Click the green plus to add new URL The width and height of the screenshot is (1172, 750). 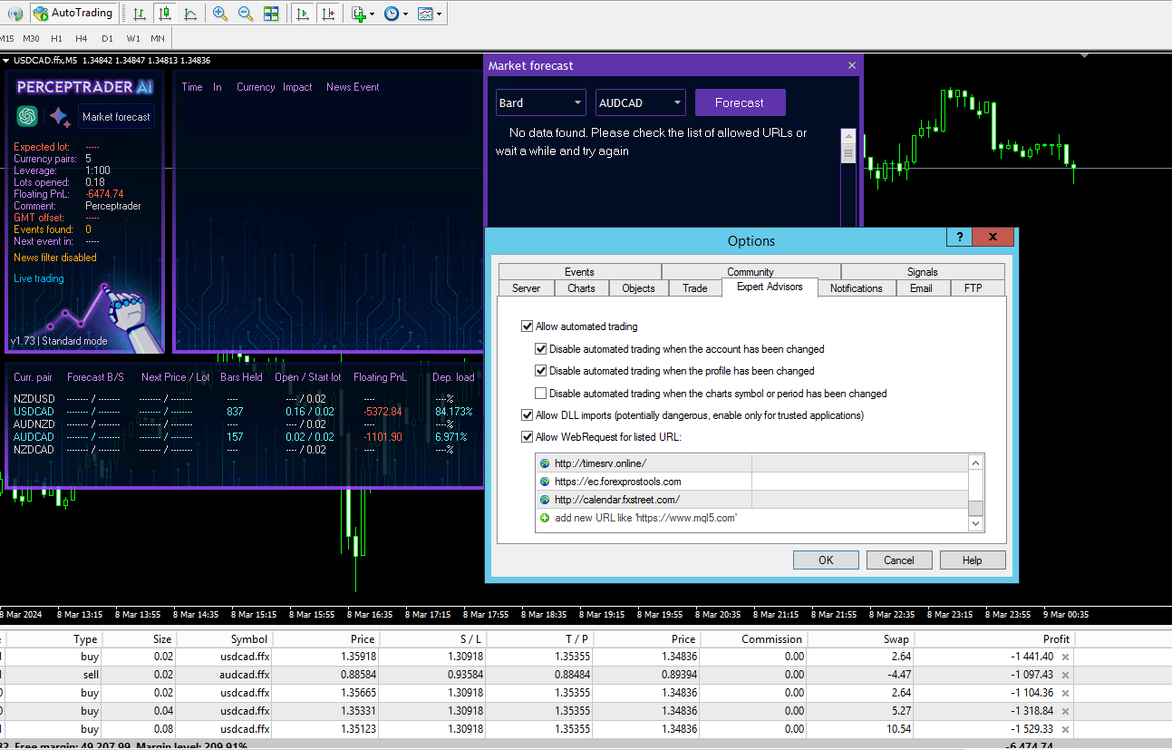[x=544, y=518]
